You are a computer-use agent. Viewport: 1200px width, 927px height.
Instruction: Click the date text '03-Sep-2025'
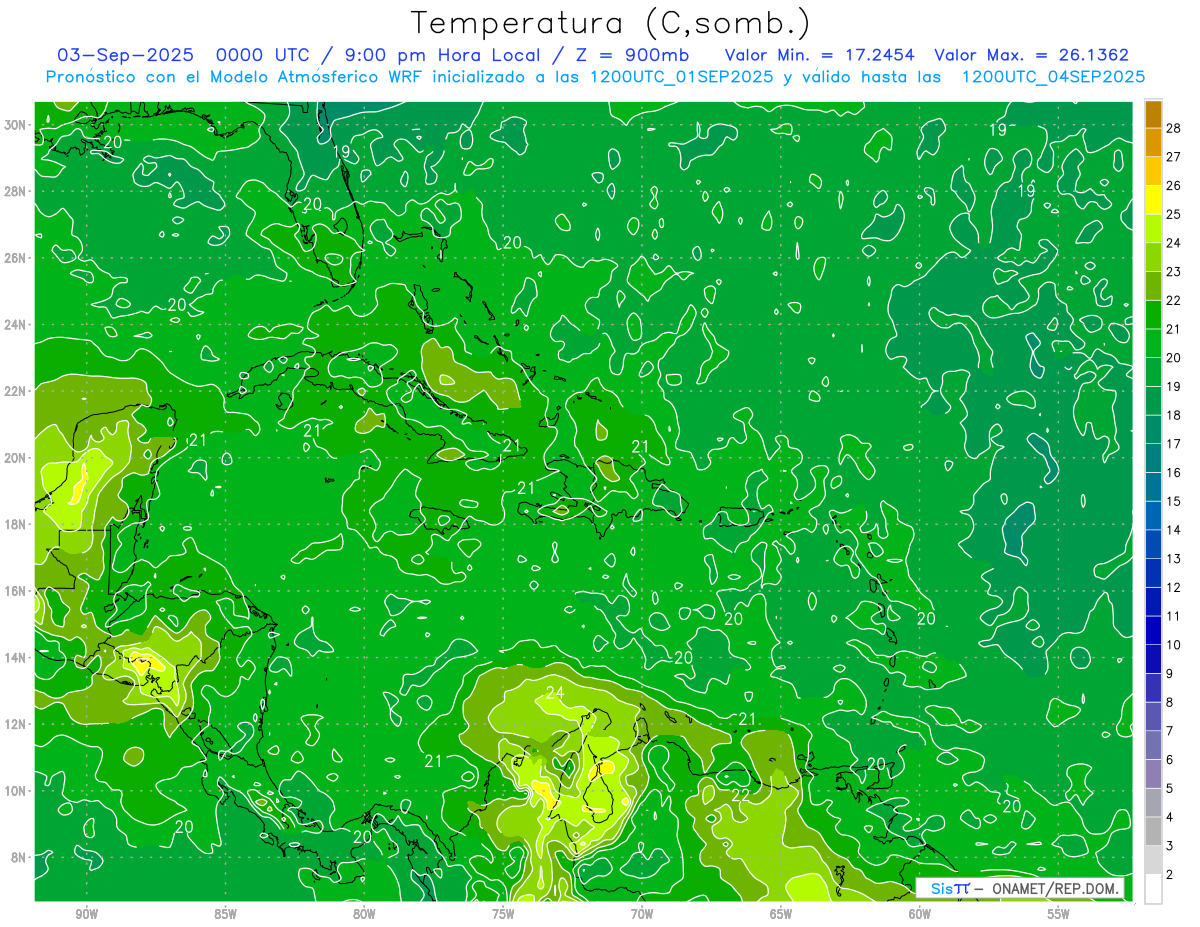pyautogui.click(x=124, y=55)
